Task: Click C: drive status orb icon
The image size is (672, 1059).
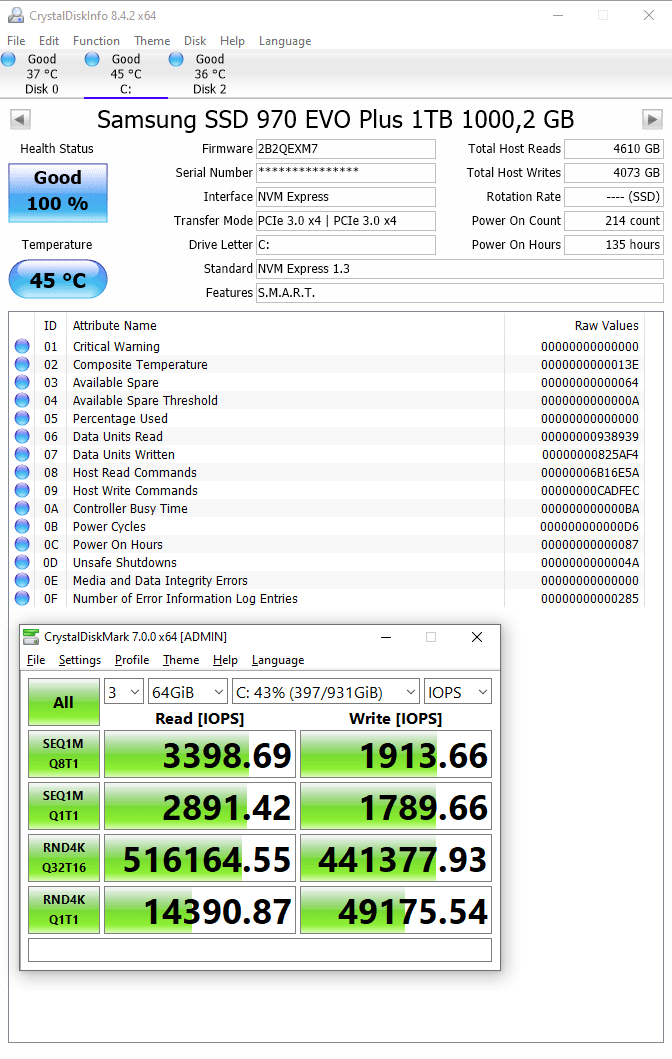Action: click(93, 59)
